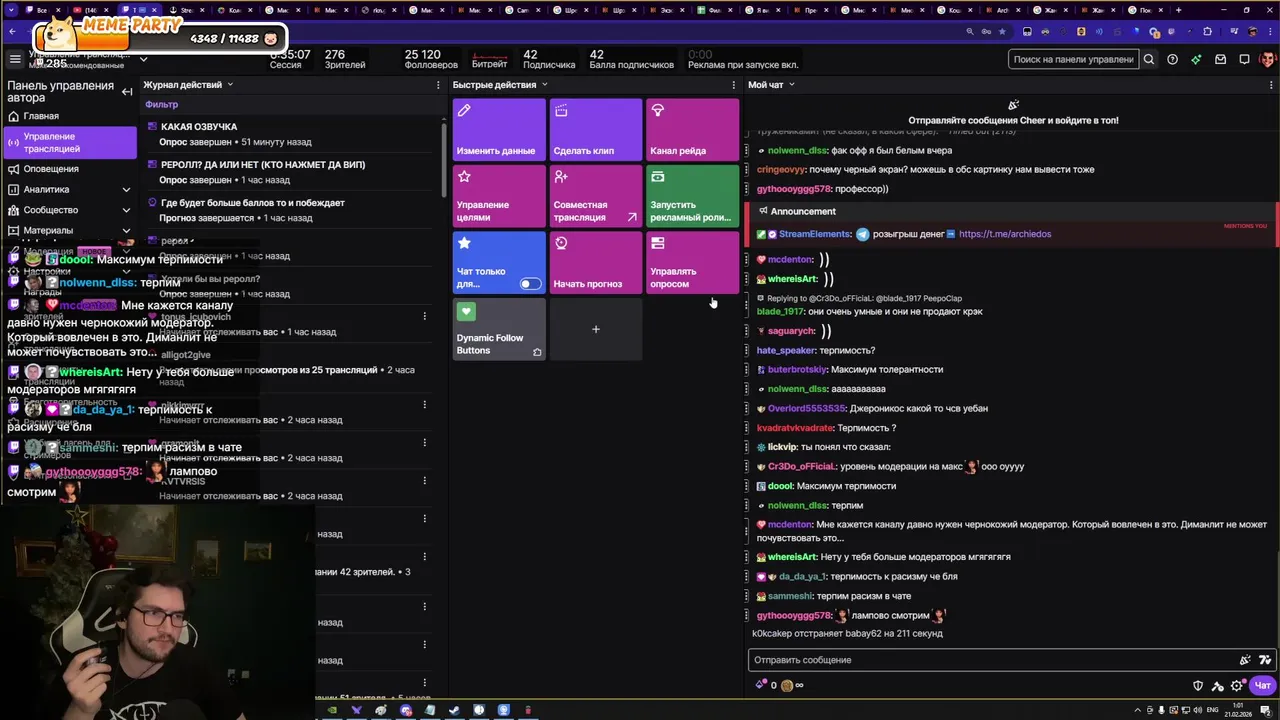The width and height of the screenshot is (1280, 720).
Task: Click the green sparkle icon in the header
Action: coord(1196,59)
